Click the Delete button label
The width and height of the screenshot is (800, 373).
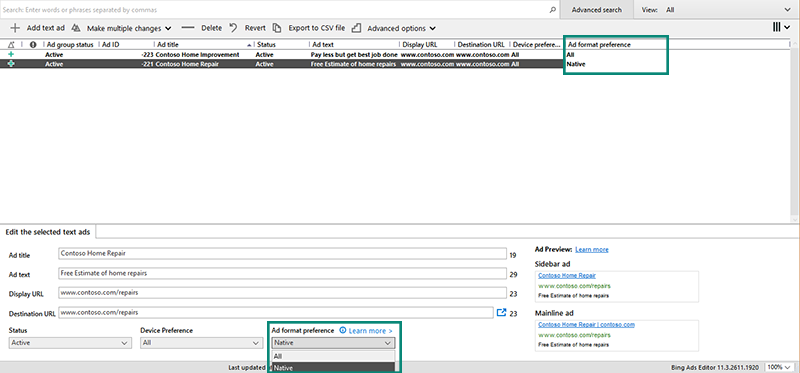211,28
